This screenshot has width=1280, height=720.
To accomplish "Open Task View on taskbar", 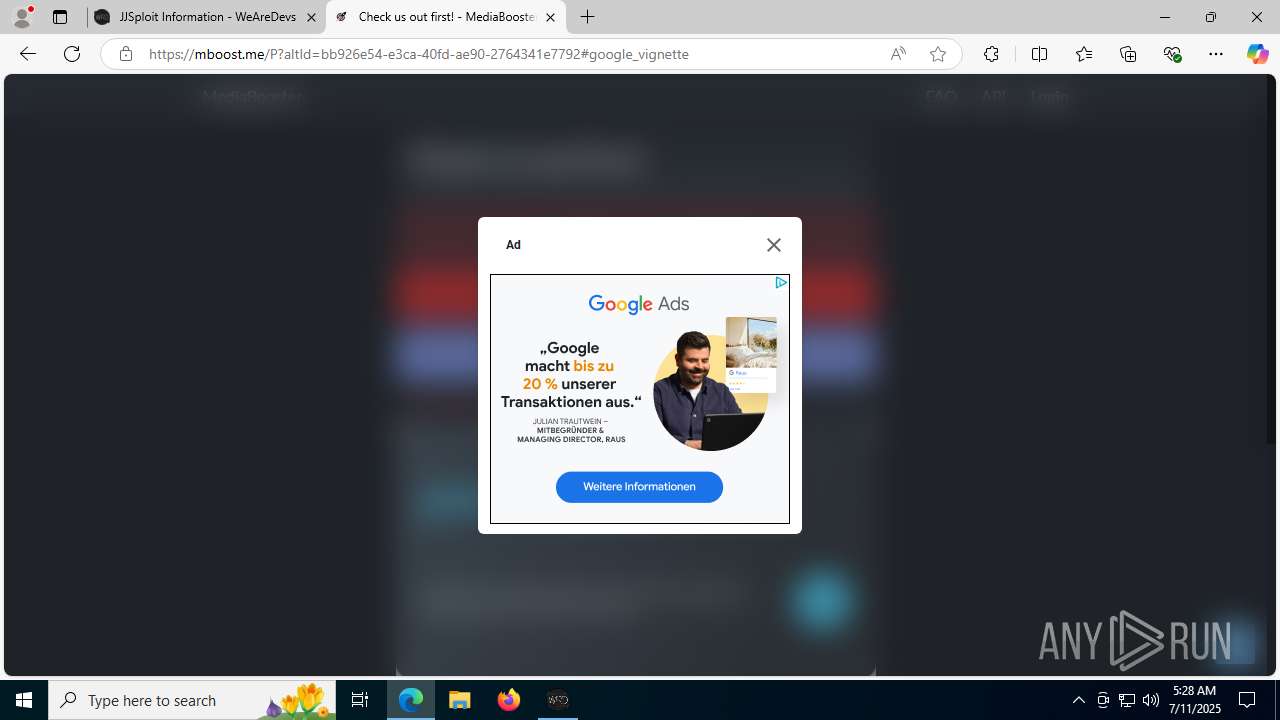I will click(360, 700).
